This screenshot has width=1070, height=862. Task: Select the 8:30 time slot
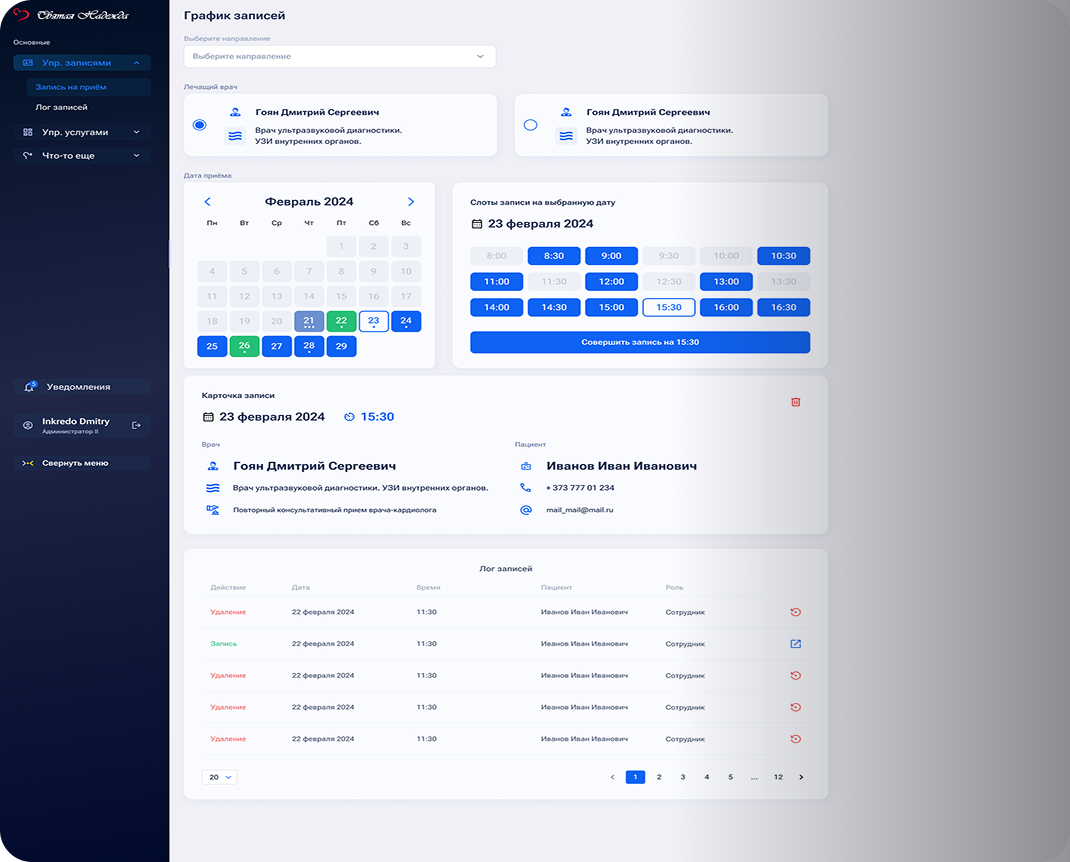554,256
